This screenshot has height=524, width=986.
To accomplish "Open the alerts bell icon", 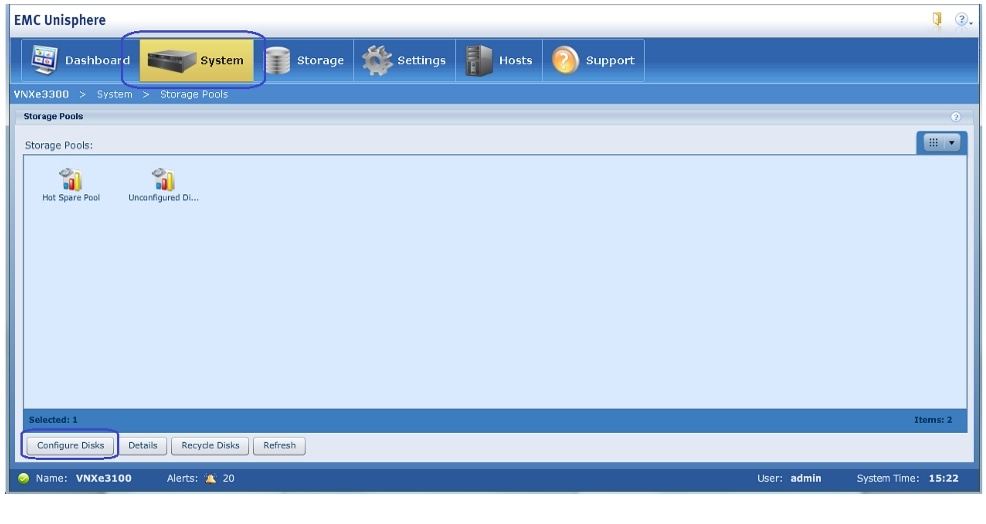I will point(211,479).
